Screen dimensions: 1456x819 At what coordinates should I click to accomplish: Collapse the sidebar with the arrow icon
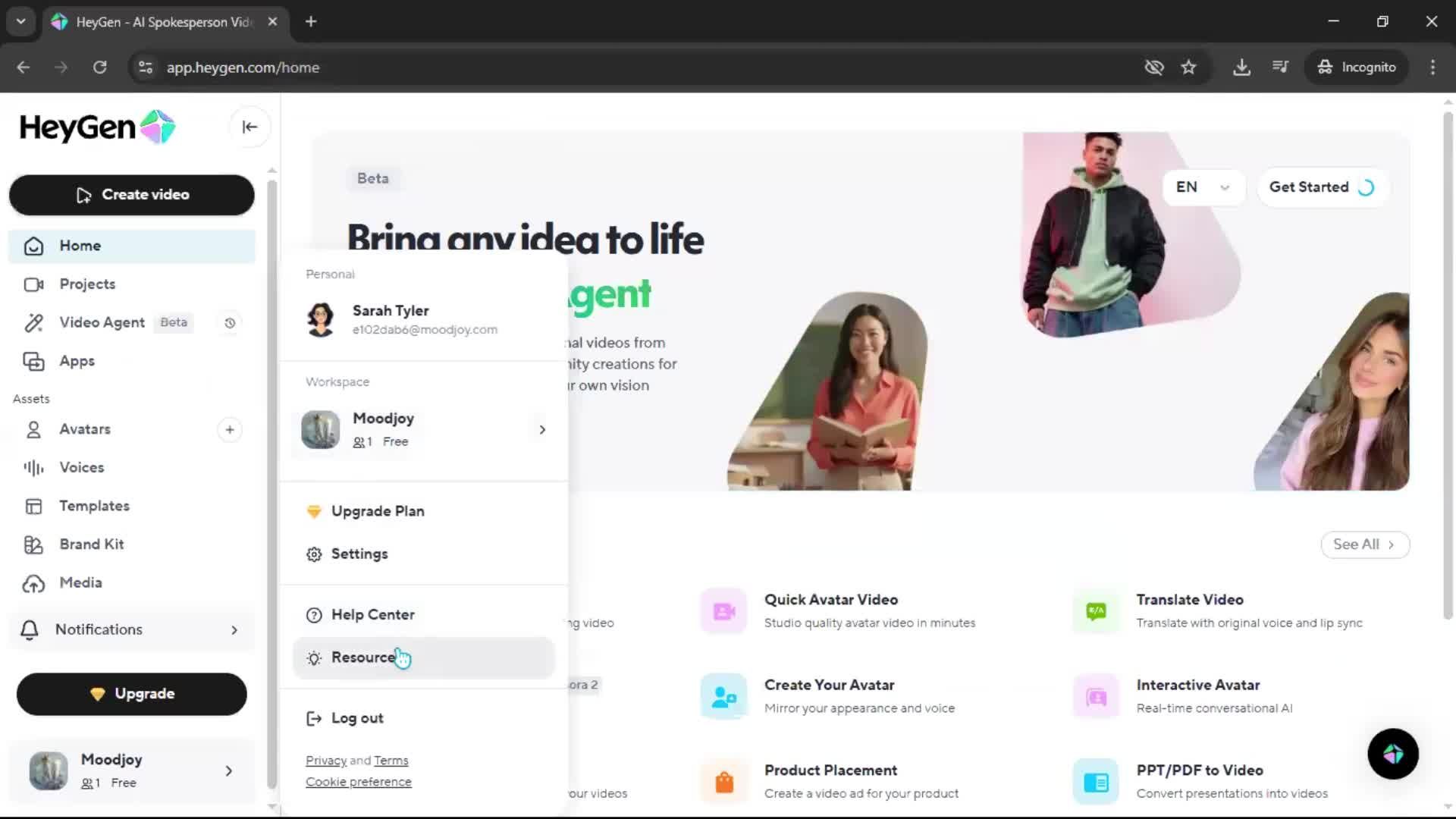pos(249,127)
